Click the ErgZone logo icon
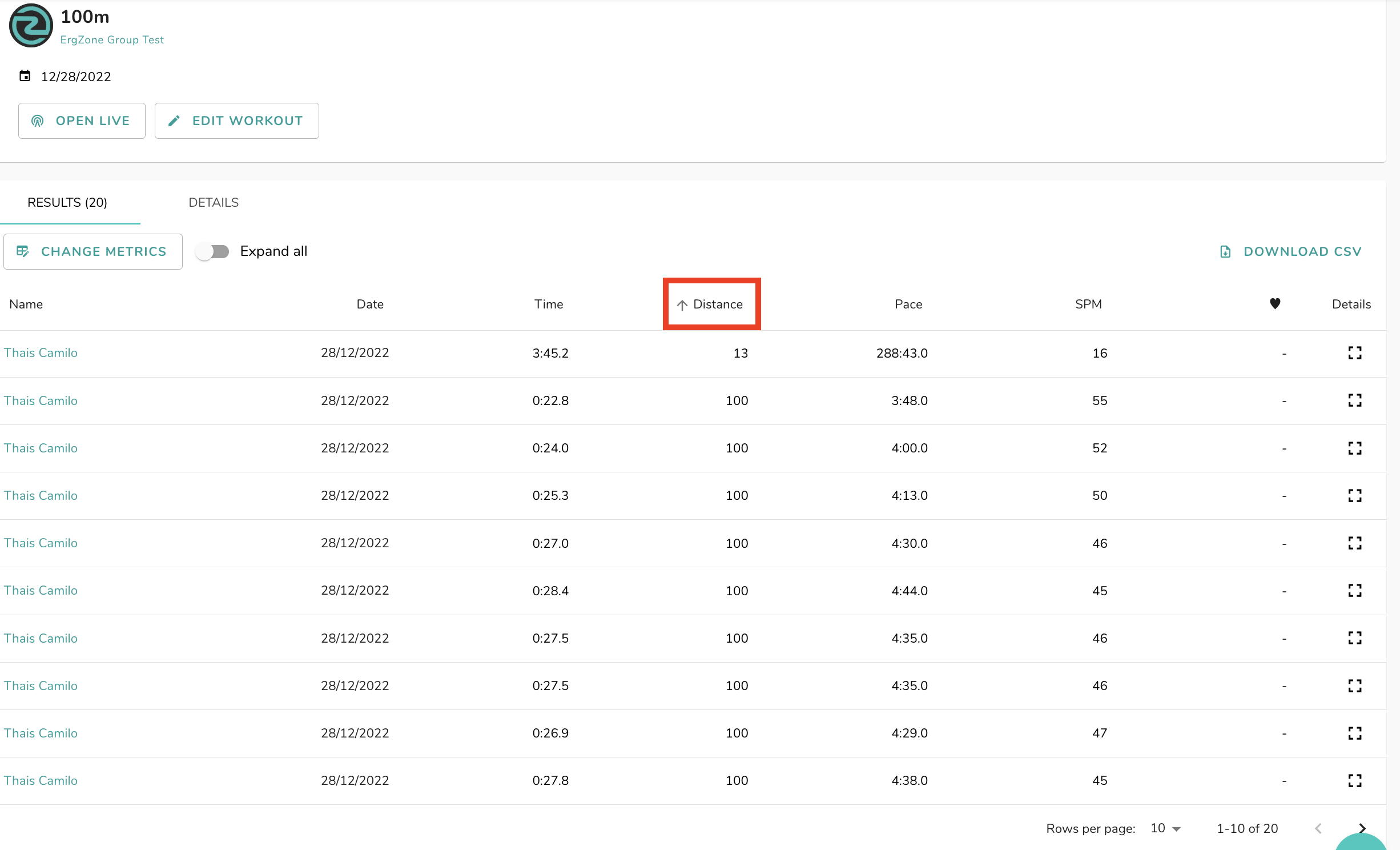1400x850 pixels. tap(31, 26)
